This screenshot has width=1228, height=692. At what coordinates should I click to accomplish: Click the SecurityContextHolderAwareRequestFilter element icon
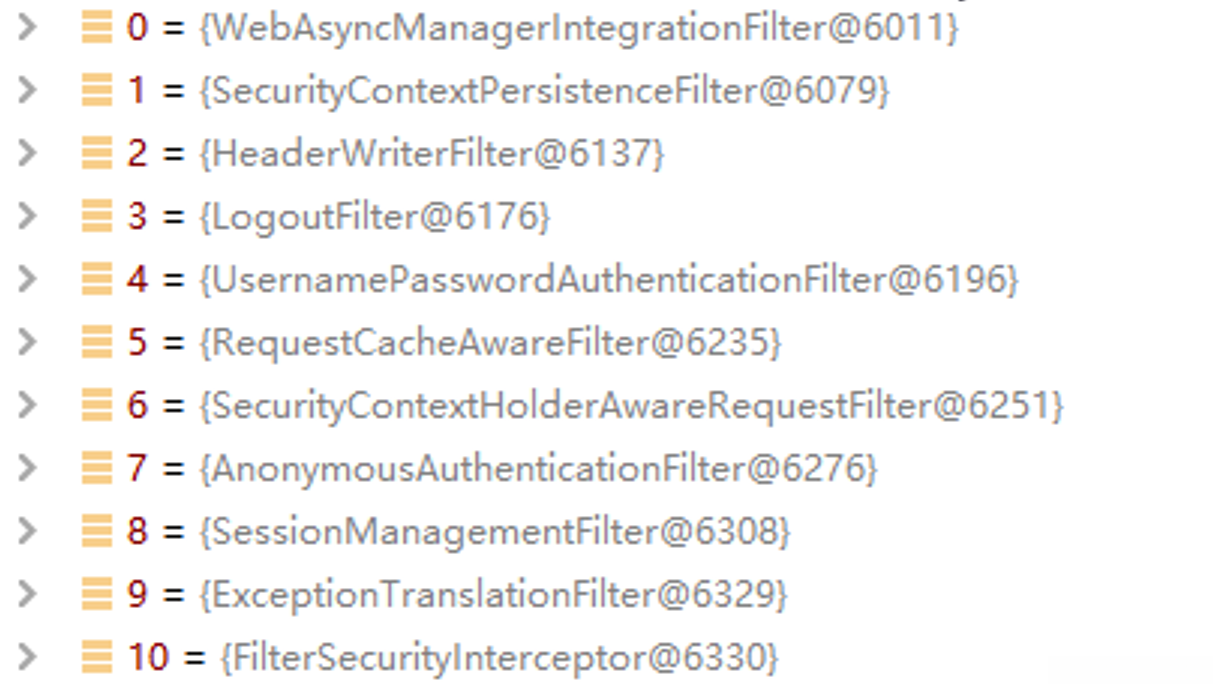point(97,406)
